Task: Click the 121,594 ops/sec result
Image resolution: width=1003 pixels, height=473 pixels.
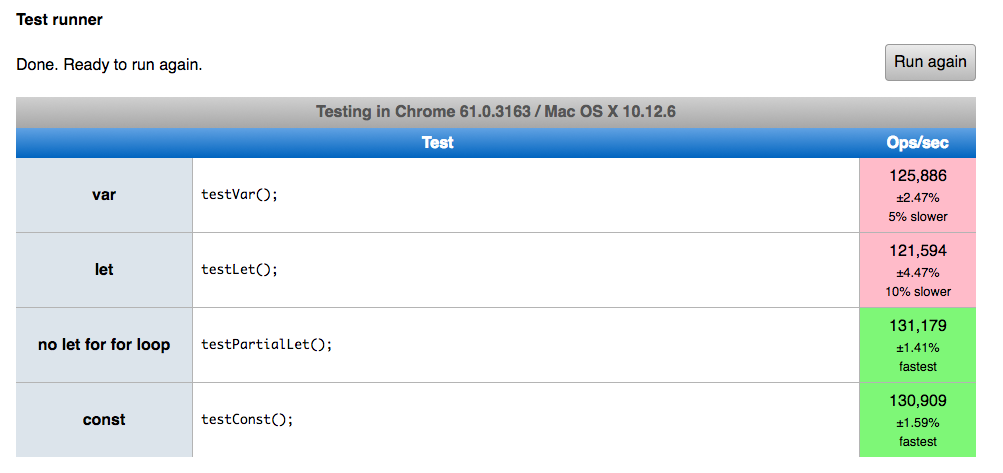Action: [x=917, y=251]
